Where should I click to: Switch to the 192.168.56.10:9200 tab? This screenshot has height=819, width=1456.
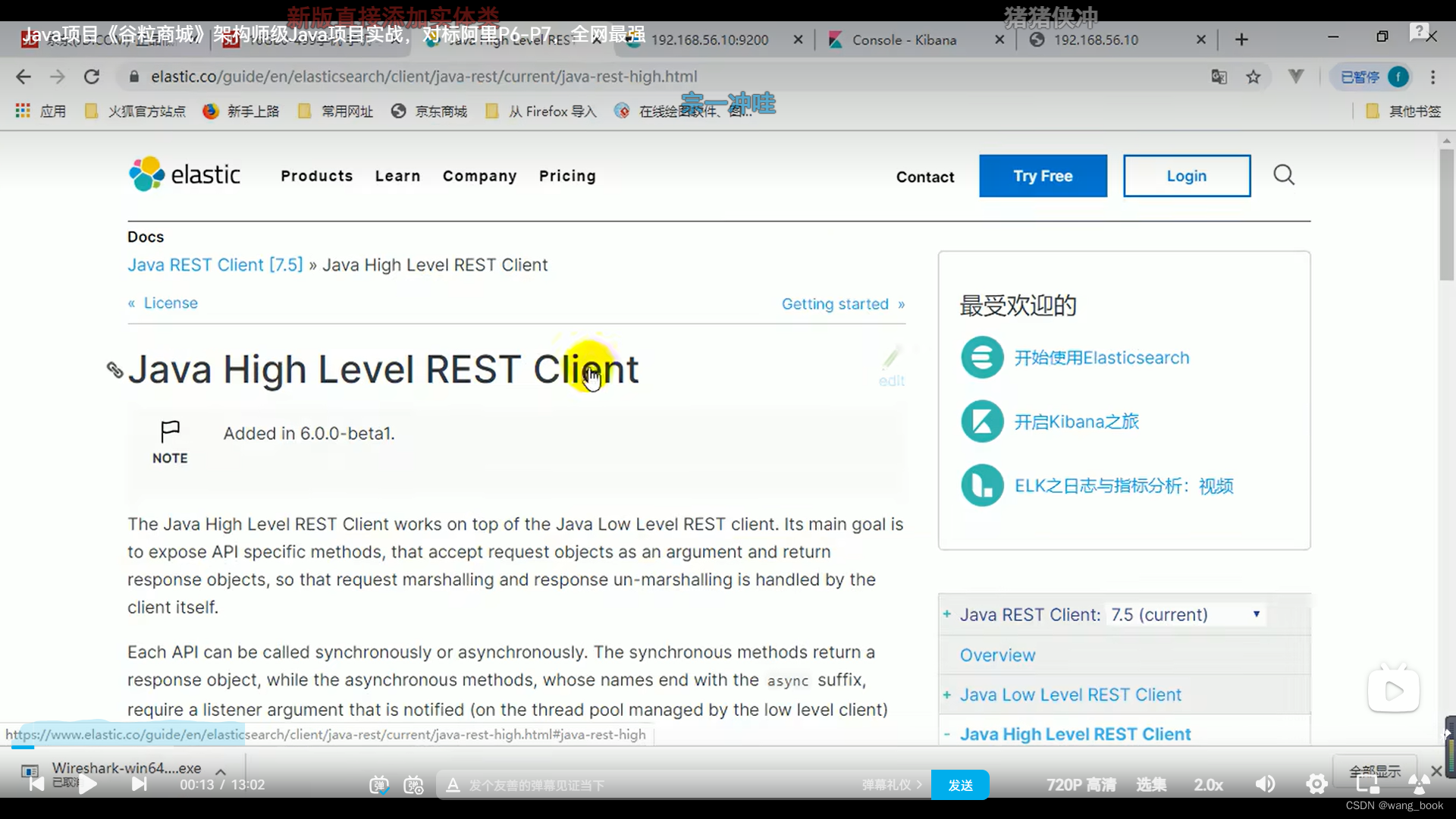coord(709,39)
